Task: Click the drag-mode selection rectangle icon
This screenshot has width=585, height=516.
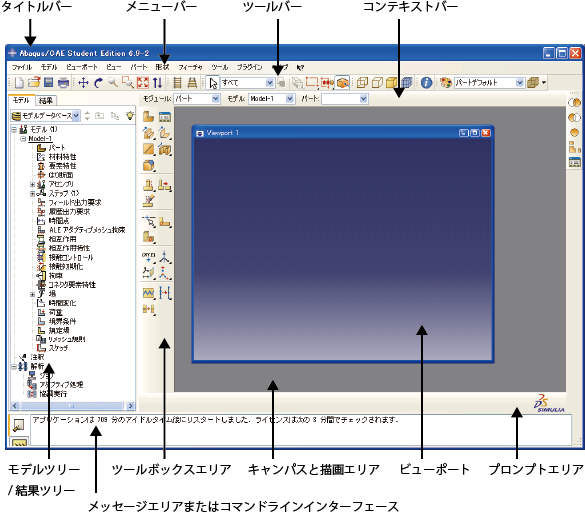Action: (x=312, y=82)
